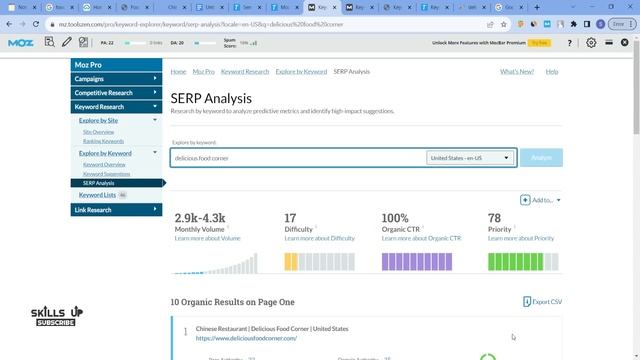Viewport: 640px width, 360px height.
Task: Collapse Explore by Site submenu arrow
Action: coord(155,120)
